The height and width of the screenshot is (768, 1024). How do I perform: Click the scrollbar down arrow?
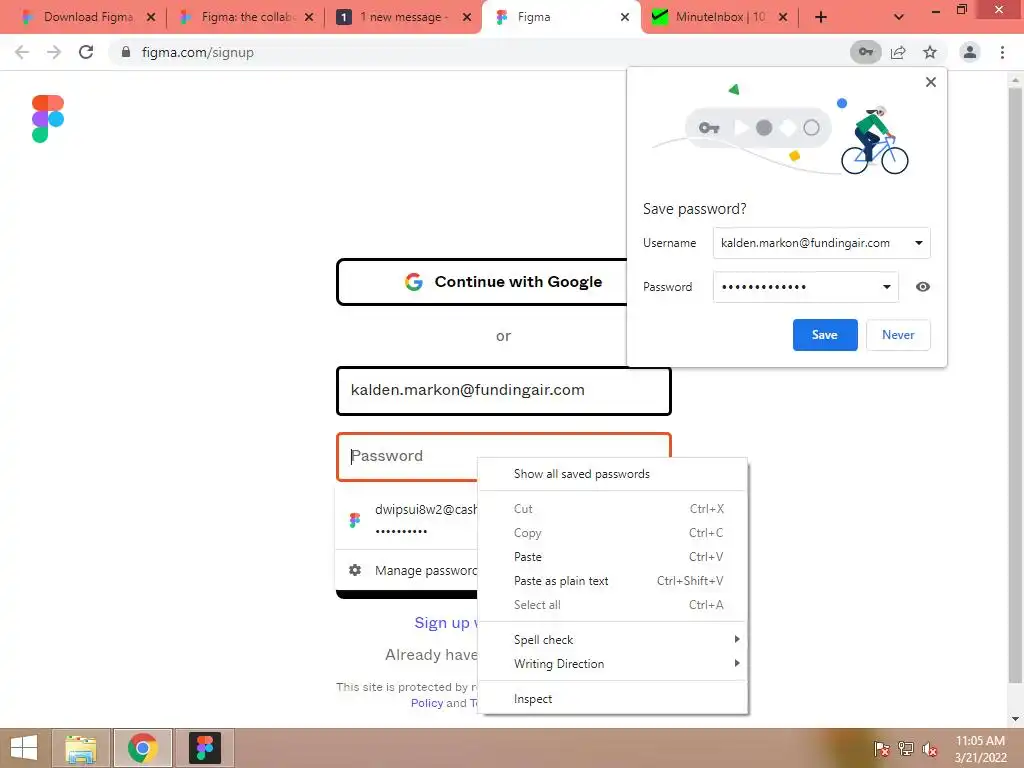pos(1015,719)
